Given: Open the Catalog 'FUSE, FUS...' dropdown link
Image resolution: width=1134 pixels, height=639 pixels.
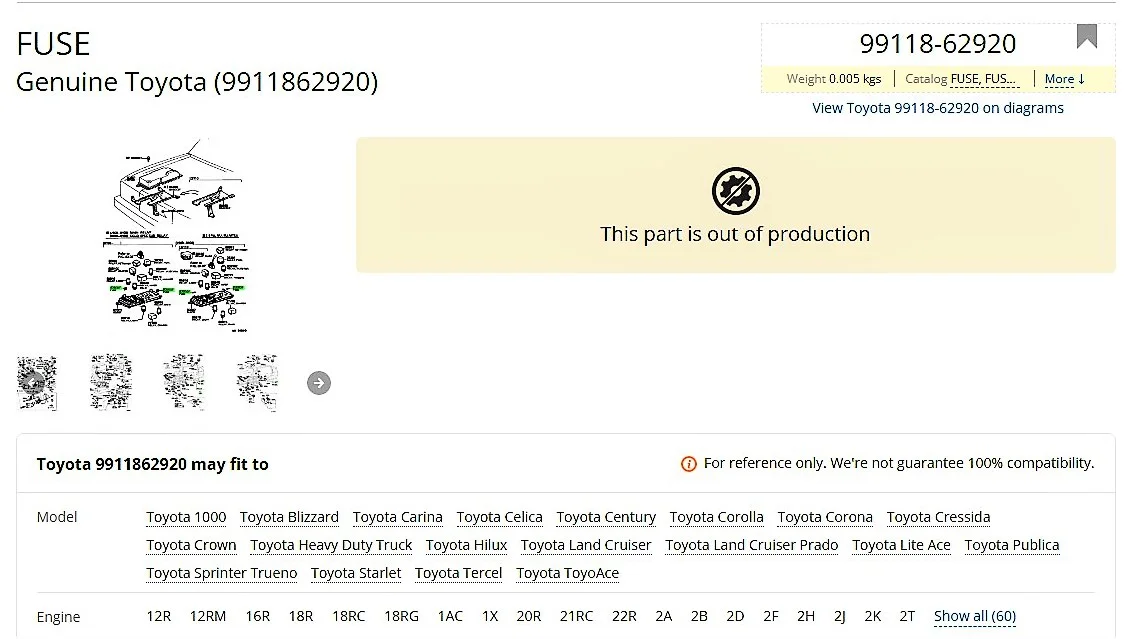Looking at the screenshot, I should pos(984,79).
